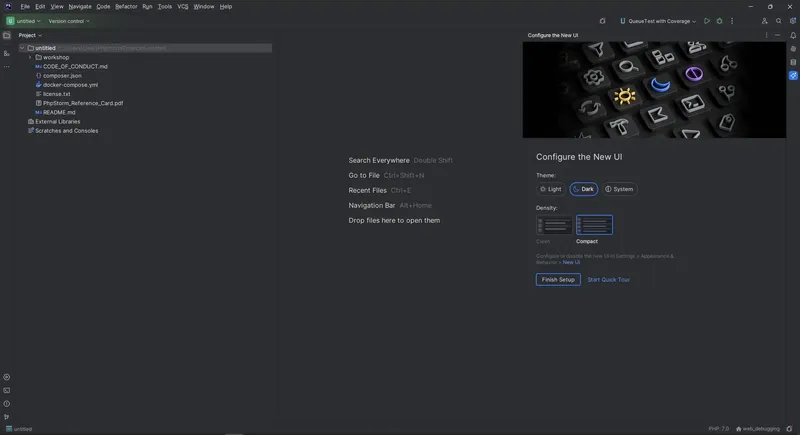Open QueueTest with Coverage configuration dropdown
The image size is (800, 435).
658,21
